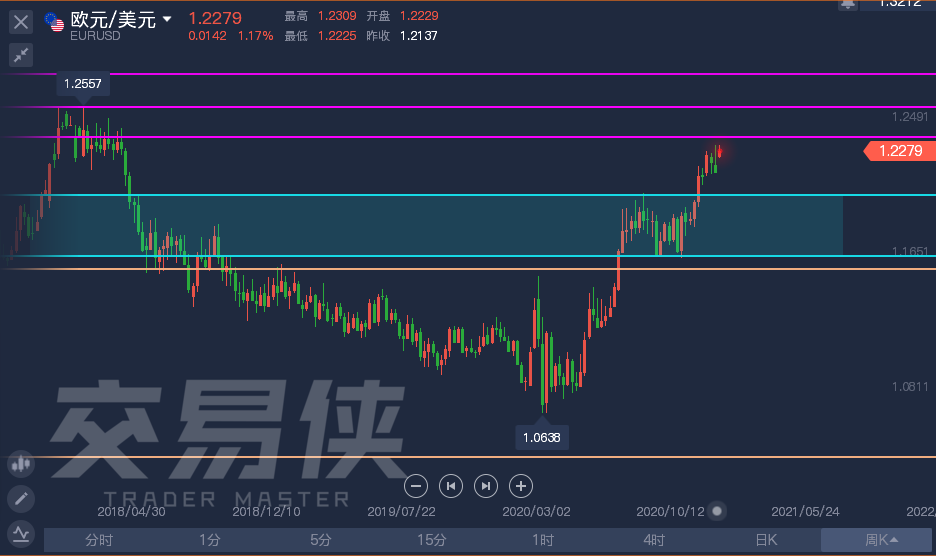
Task: Open the 欧元/美元 symbol dropdown arrow
Action: (167, 19)
